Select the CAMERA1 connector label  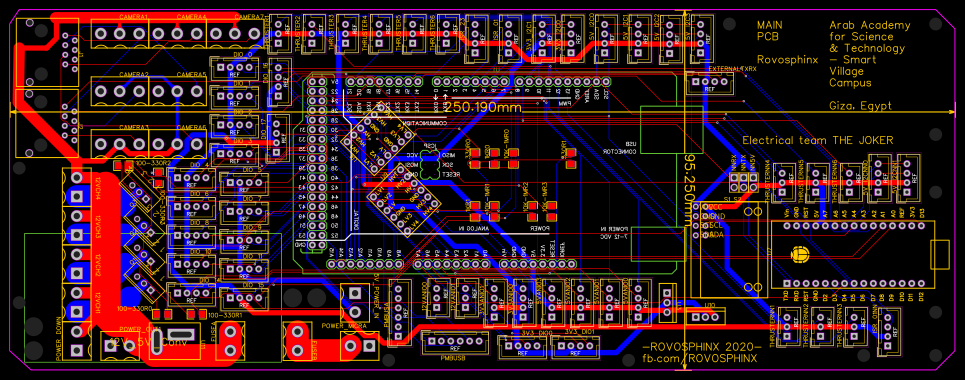pyautogui.click(x=134, y=17)
